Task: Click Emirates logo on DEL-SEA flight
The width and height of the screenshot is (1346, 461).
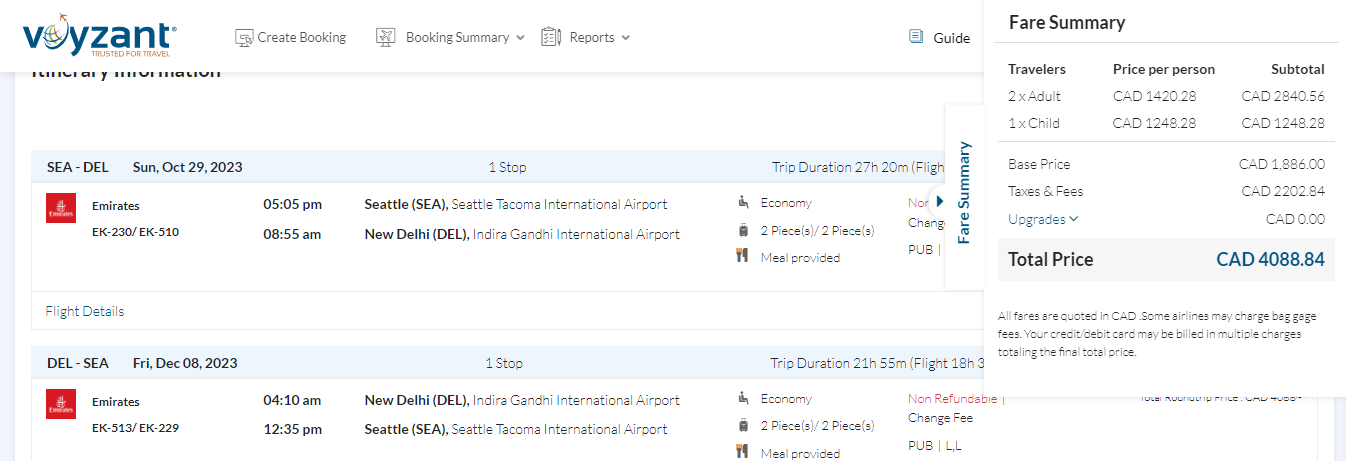Action: 61,404
